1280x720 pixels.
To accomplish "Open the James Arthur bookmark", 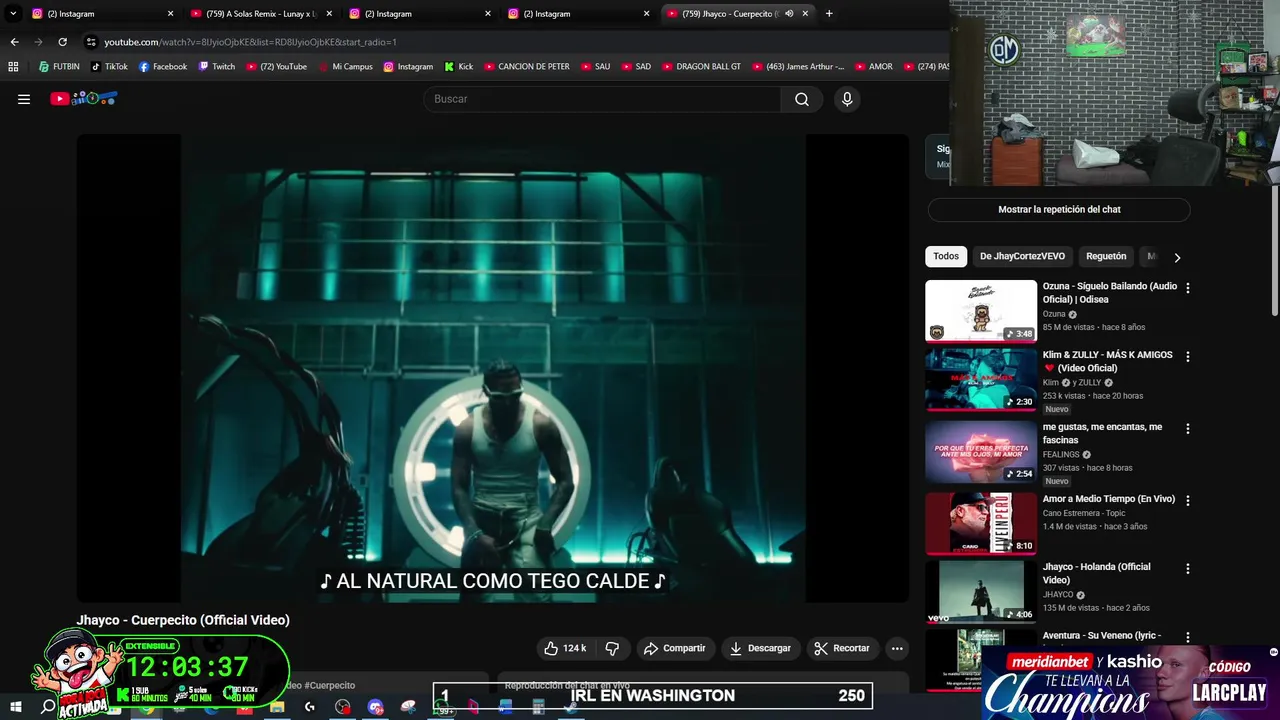I will click(798, 67).
